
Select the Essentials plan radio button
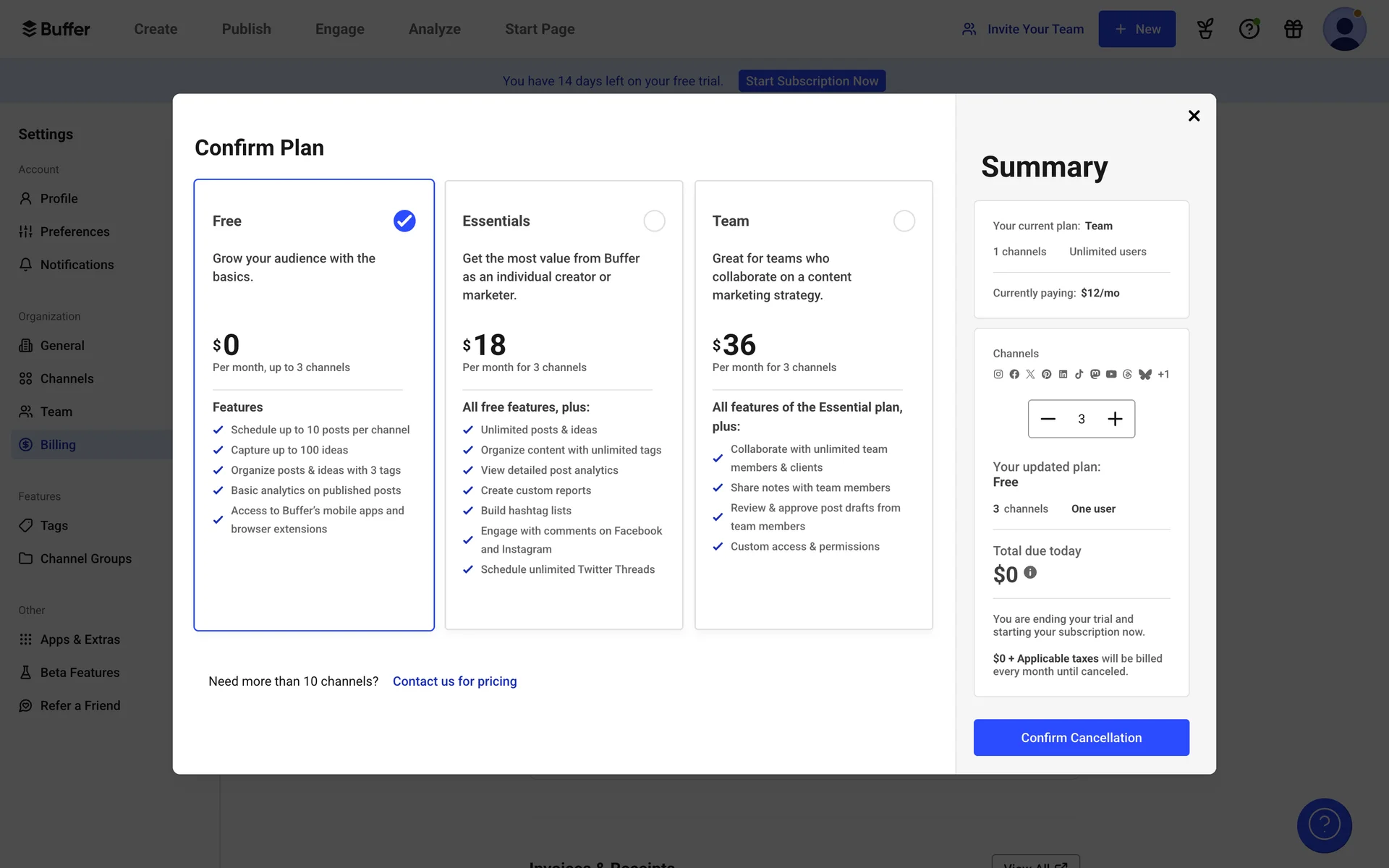click(654, 221)
